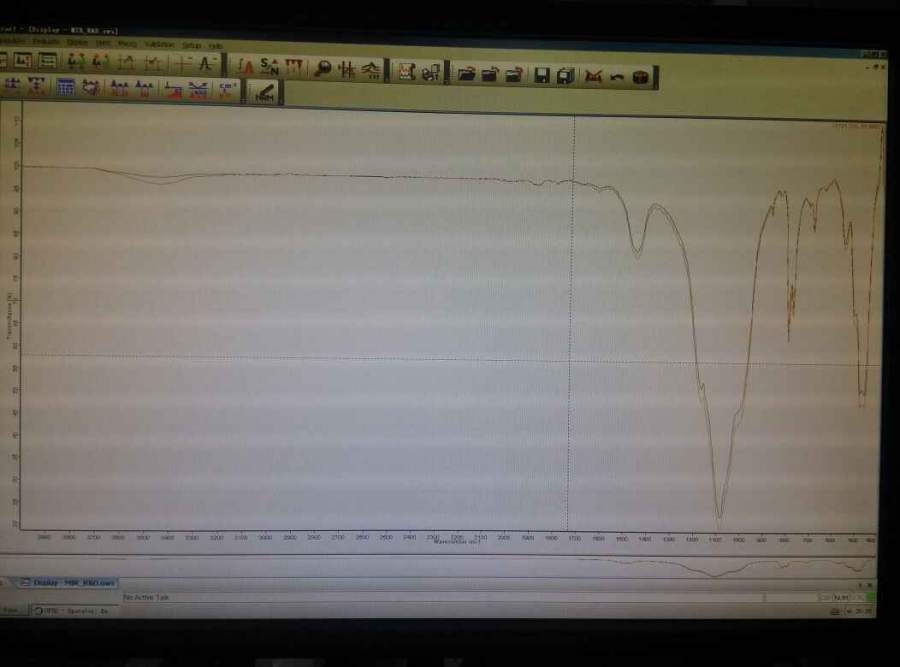Click the red and blue crossed-curves icon
The image size is (900, 667).
pyautogui.click(x=199, y=90)
